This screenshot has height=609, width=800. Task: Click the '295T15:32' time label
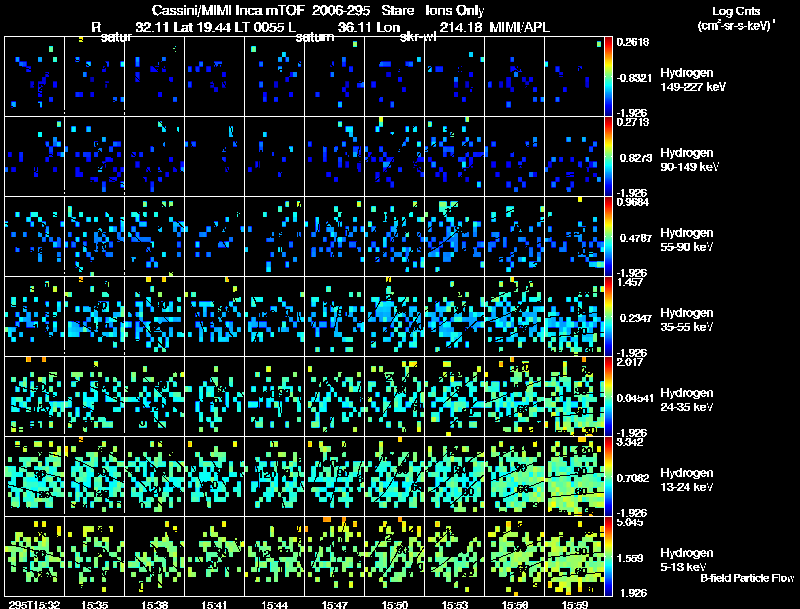click(34, 604)
